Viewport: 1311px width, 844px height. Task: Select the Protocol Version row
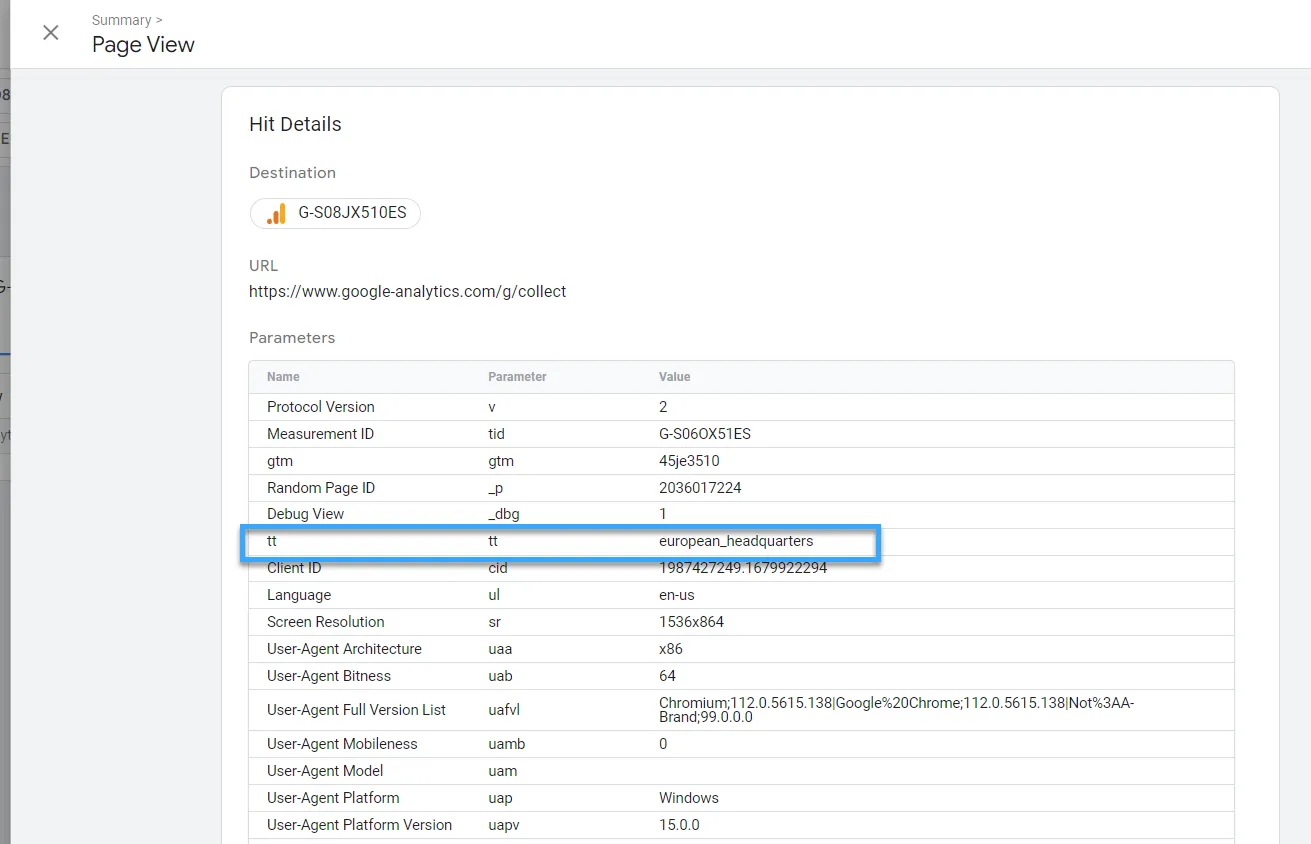320,407
